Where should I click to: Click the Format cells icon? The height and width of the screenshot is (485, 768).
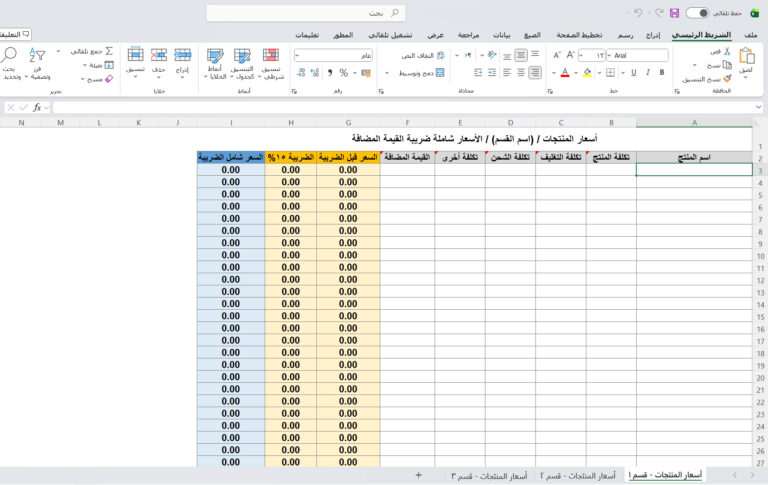(135, 54)
